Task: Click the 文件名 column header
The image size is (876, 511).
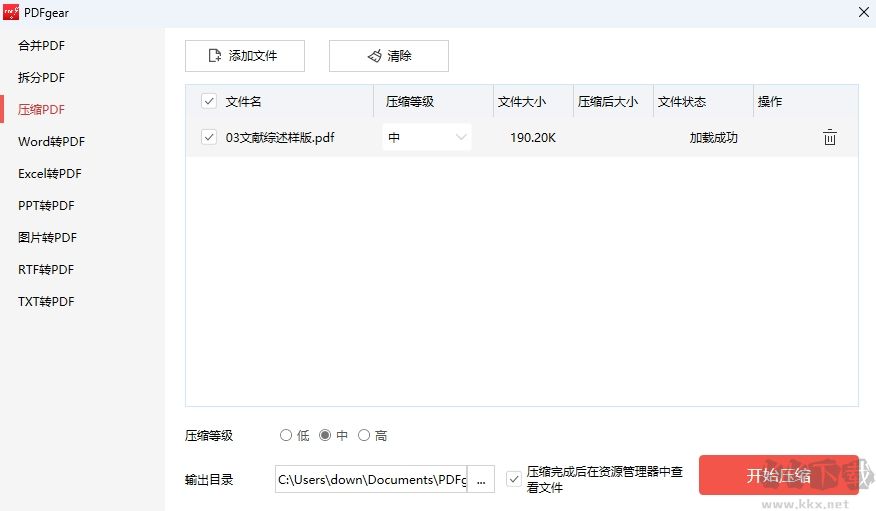Action: coord(243,102)
